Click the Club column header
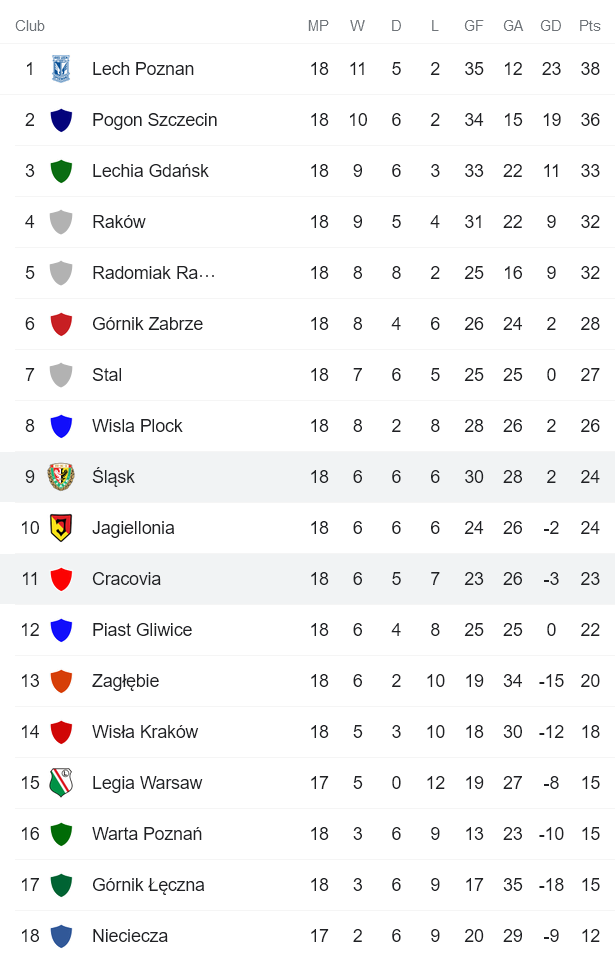 pyautogui.click(x=30, y=26)
